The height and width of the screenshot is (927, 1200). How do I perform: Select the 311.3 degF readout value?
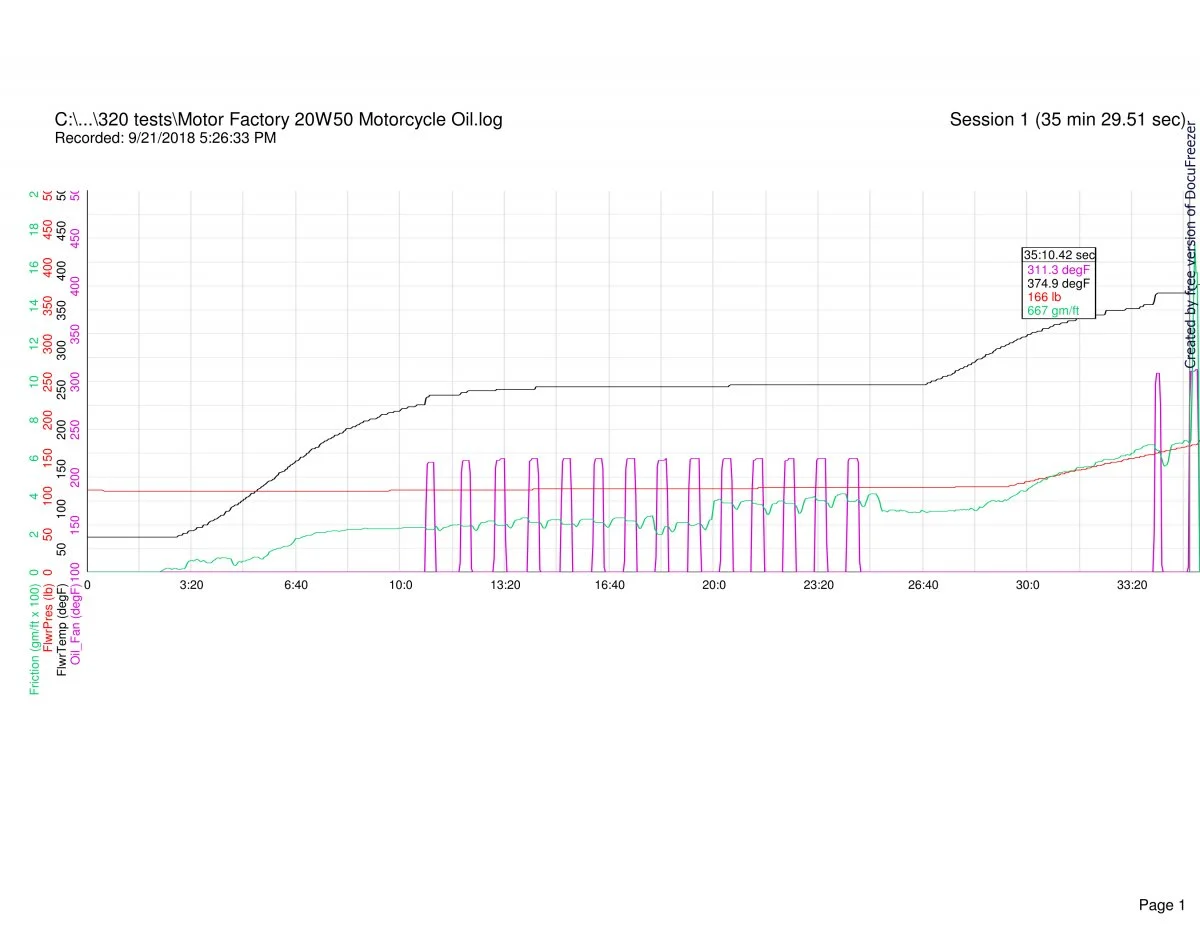[1055, 270]
